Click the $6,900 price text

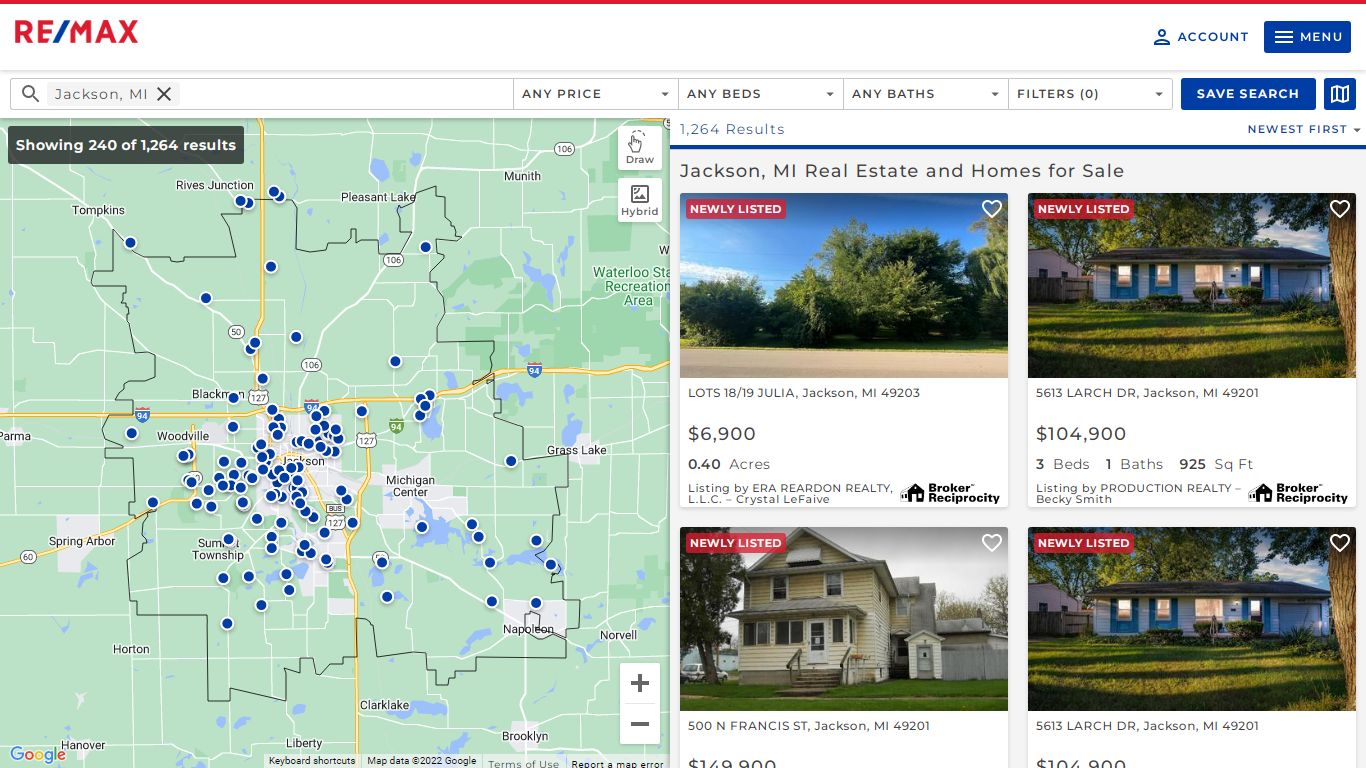[722, 434]
